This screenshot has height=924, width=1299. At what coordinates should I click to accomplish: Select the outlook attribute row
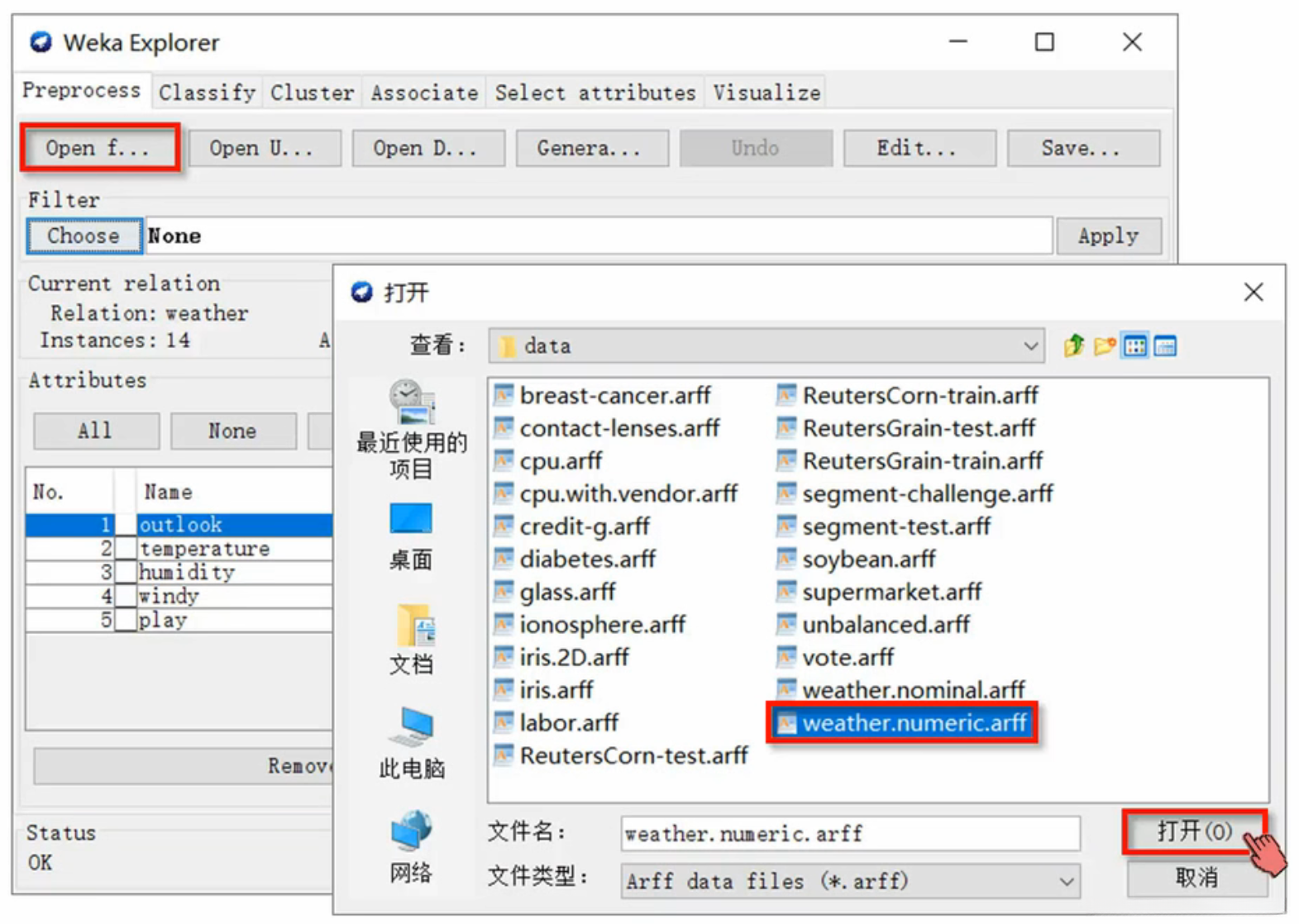[179, 525]
